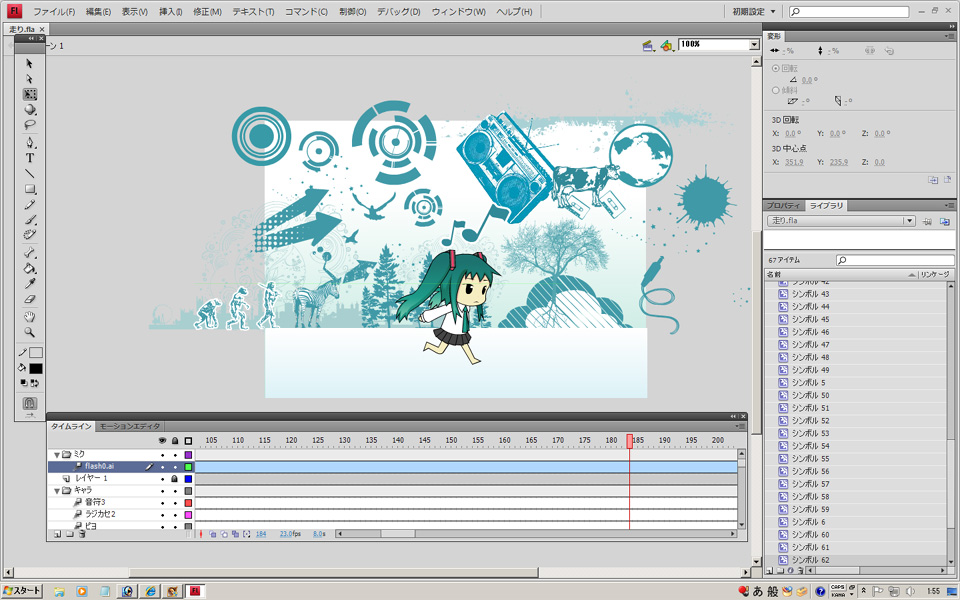Select the Paint Bucket tool

point(30,268)
